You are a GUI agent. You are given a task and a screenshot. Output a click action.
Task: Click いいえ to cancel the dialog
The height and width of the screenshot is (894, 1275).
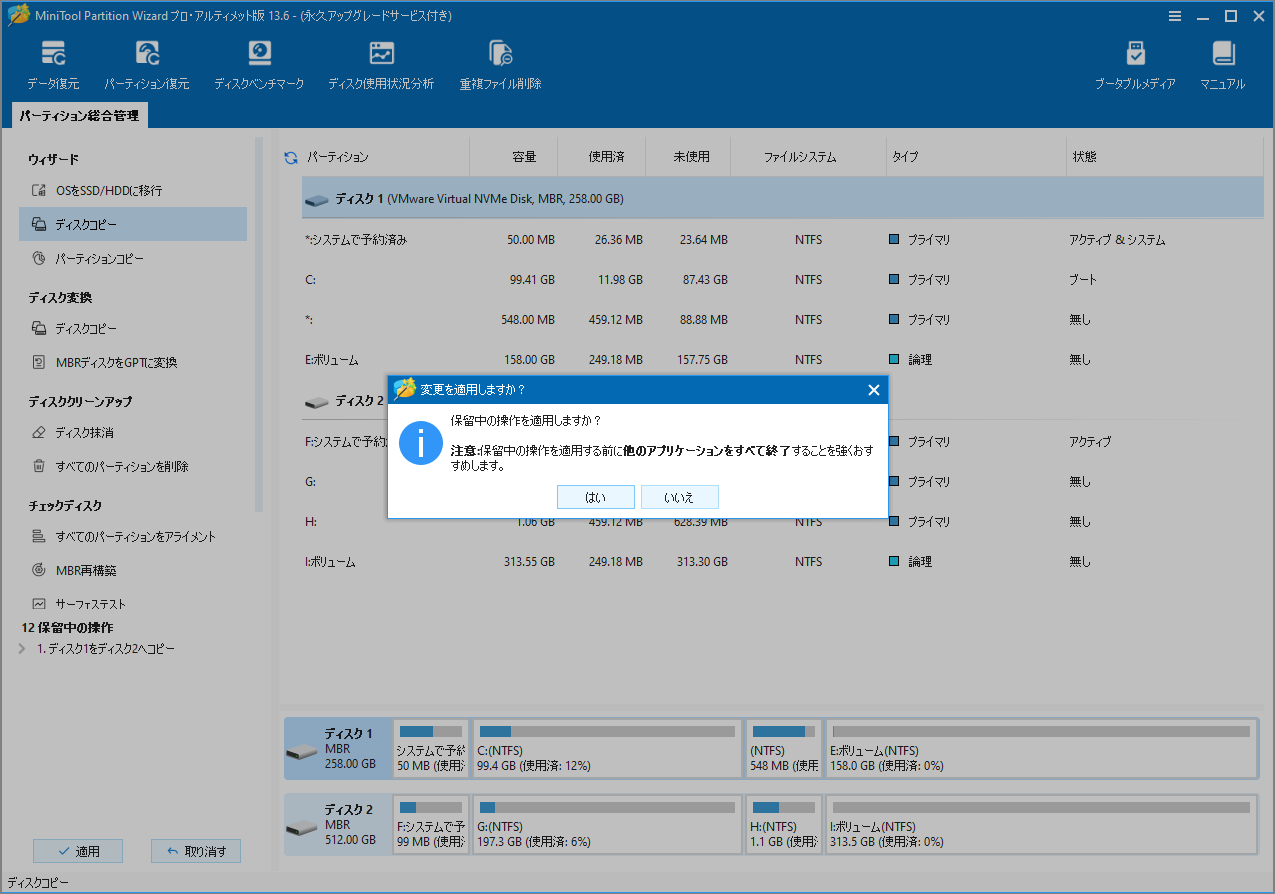click(x=679, y=497)
